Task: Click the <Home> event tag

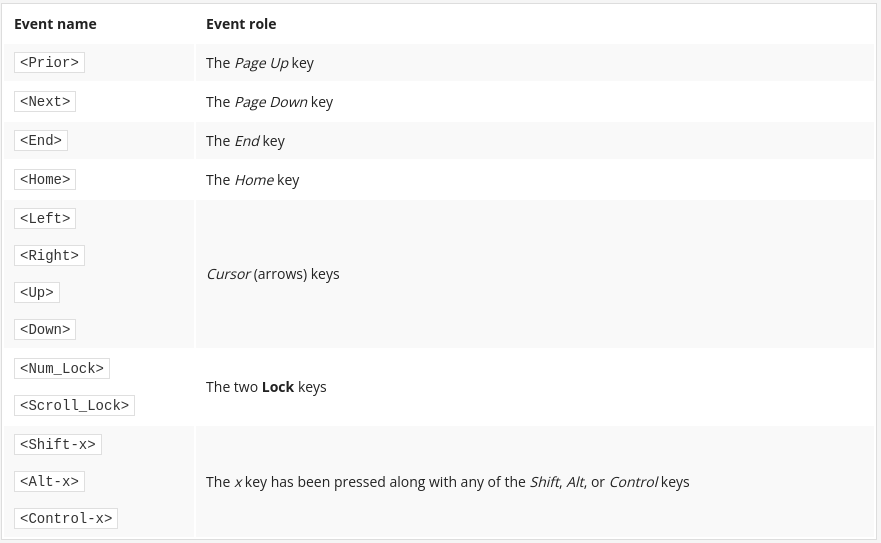Action: point(45,180)
